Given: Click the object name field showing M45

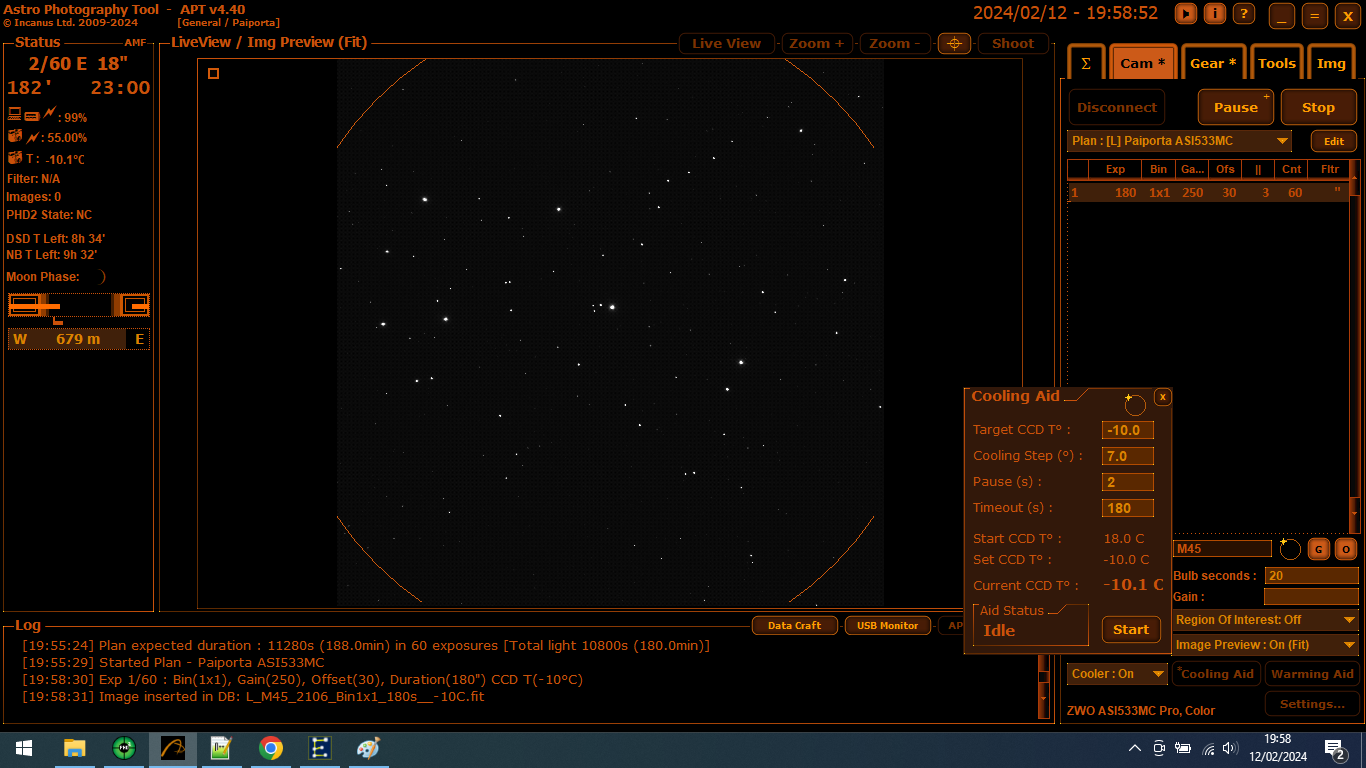Looking at the screenshot, I should coord(1222,549).
